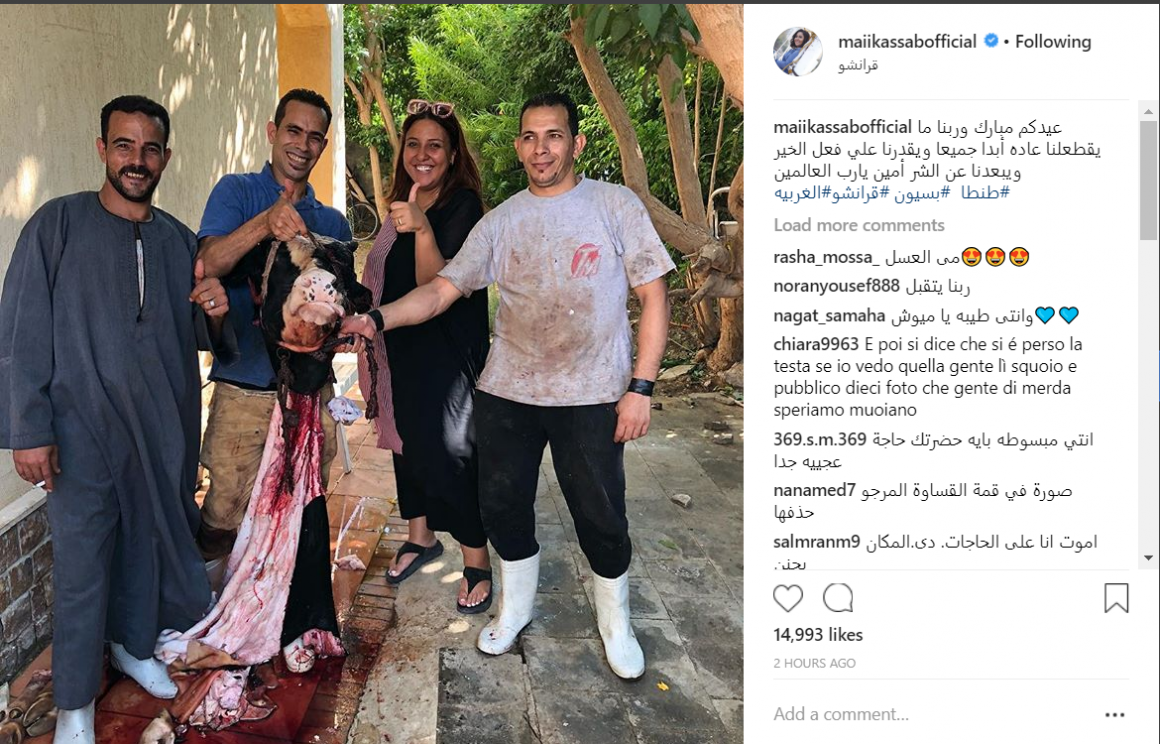Open the three-dots more options menu
Screen dimensions: 1160x744
1115,714
